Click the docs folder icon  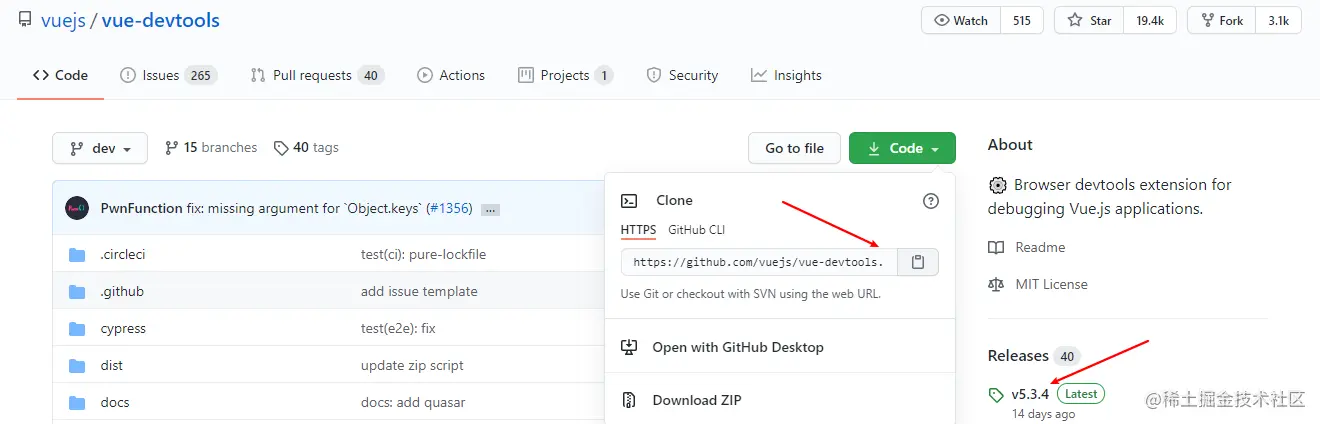click(77, 402)
